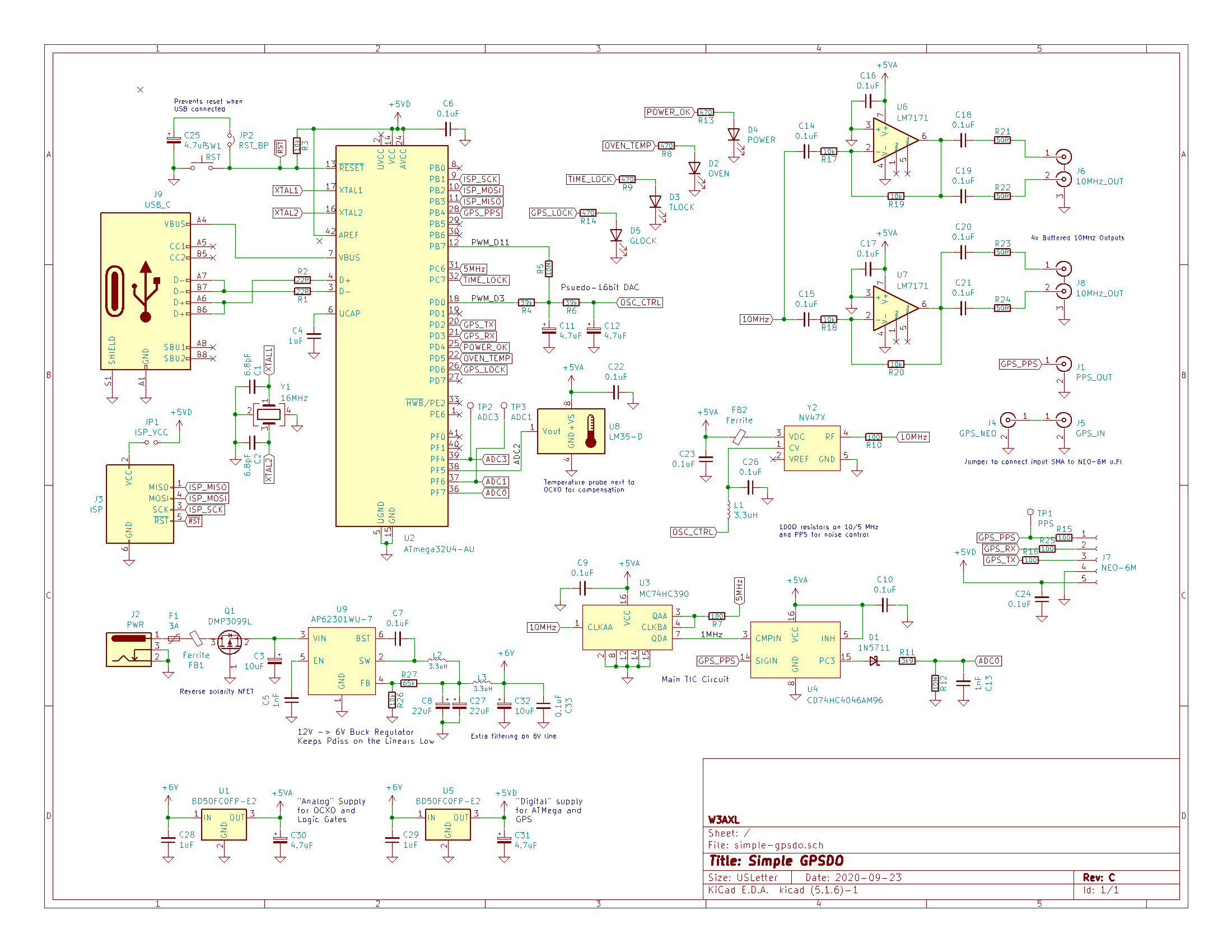Select the CD74HC4046AM96 chip U4

(x=795, y=650)
